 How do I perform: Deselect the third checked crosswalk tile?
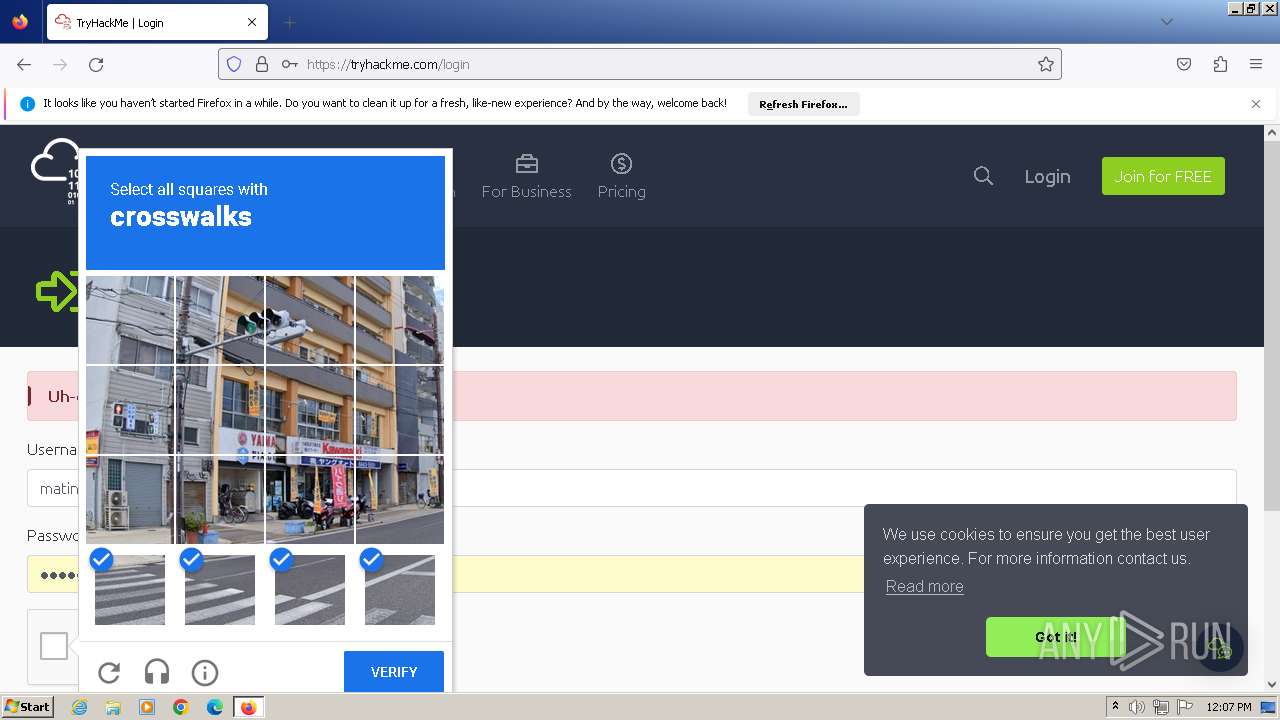click(x=310, y=590)
